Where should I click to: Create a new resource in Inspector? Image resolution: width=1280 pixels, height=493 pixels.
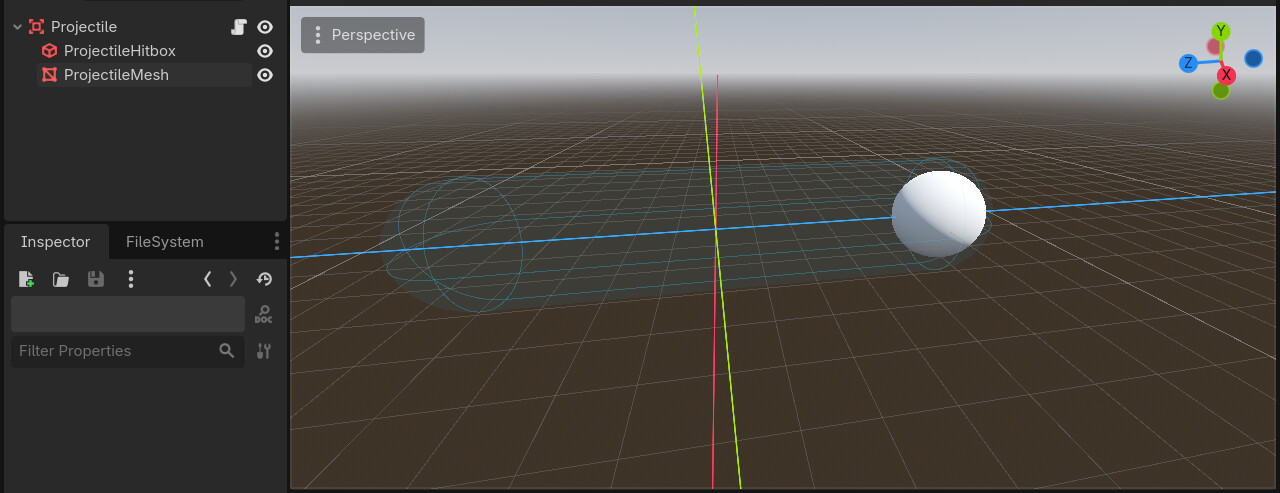[x=26, y=280]
